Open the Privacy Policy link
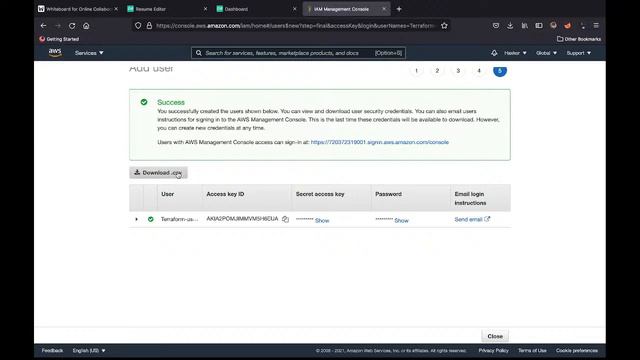The width and height of the screenshot is (640, 360). tap(493, 351)
